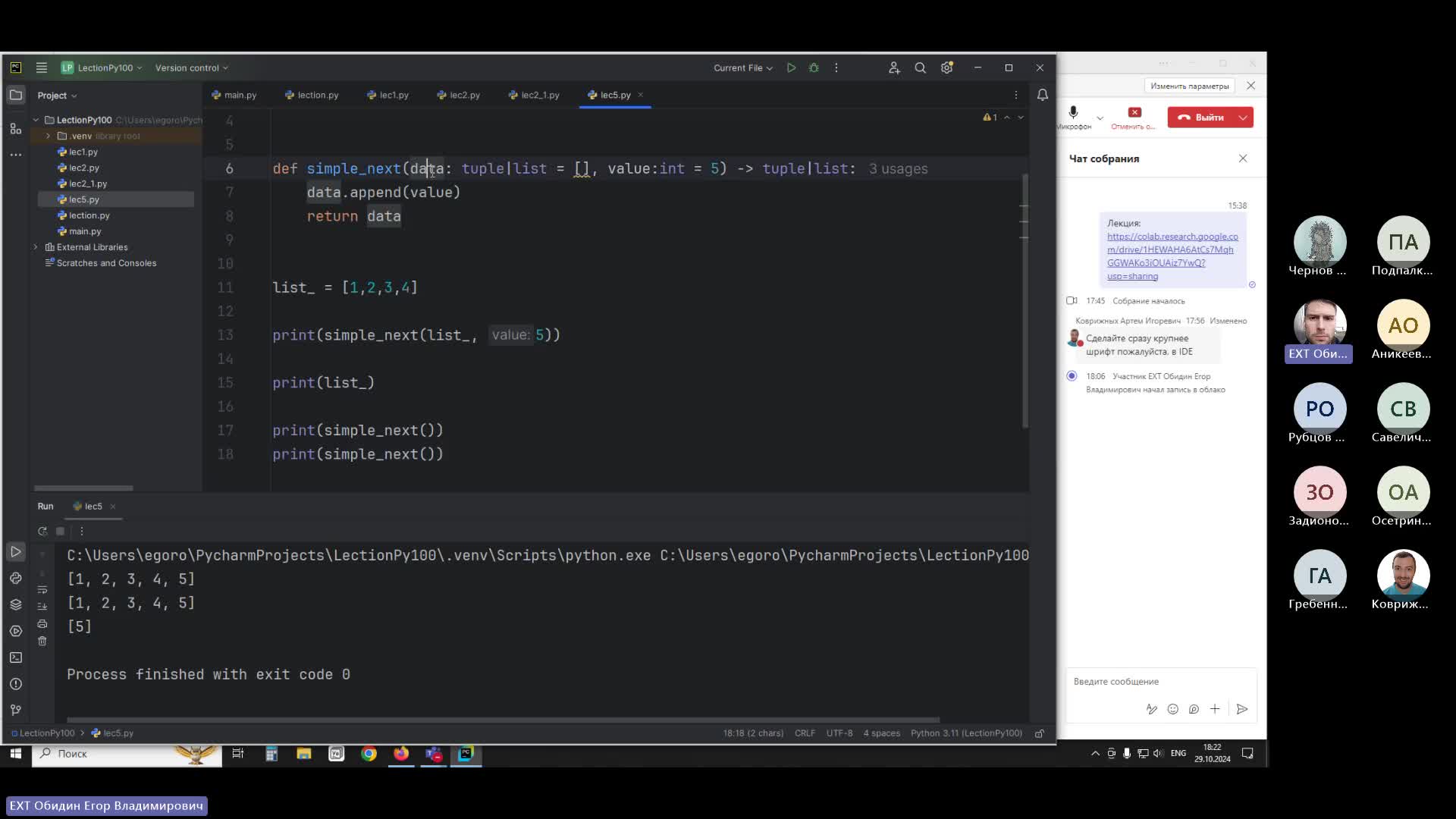1456x819 pixels.
Task: Open Terminal tool window icon
Action: click(x=16, y=657)
